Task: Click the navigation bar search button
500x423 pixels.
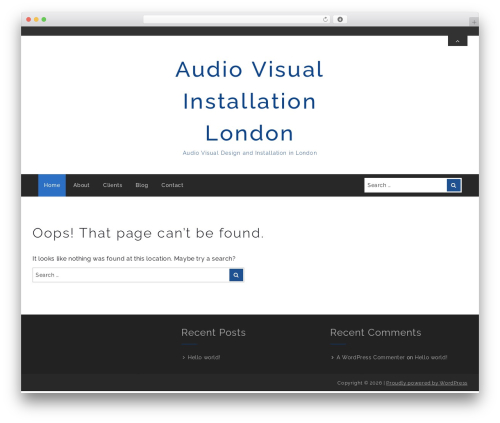Action: point(454,185)
